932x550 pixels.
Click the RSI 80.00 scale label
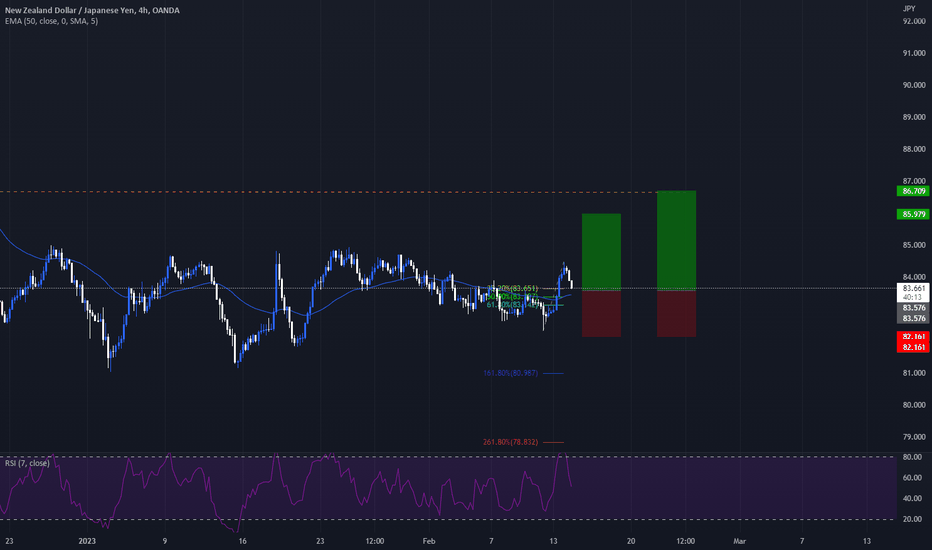912,457
